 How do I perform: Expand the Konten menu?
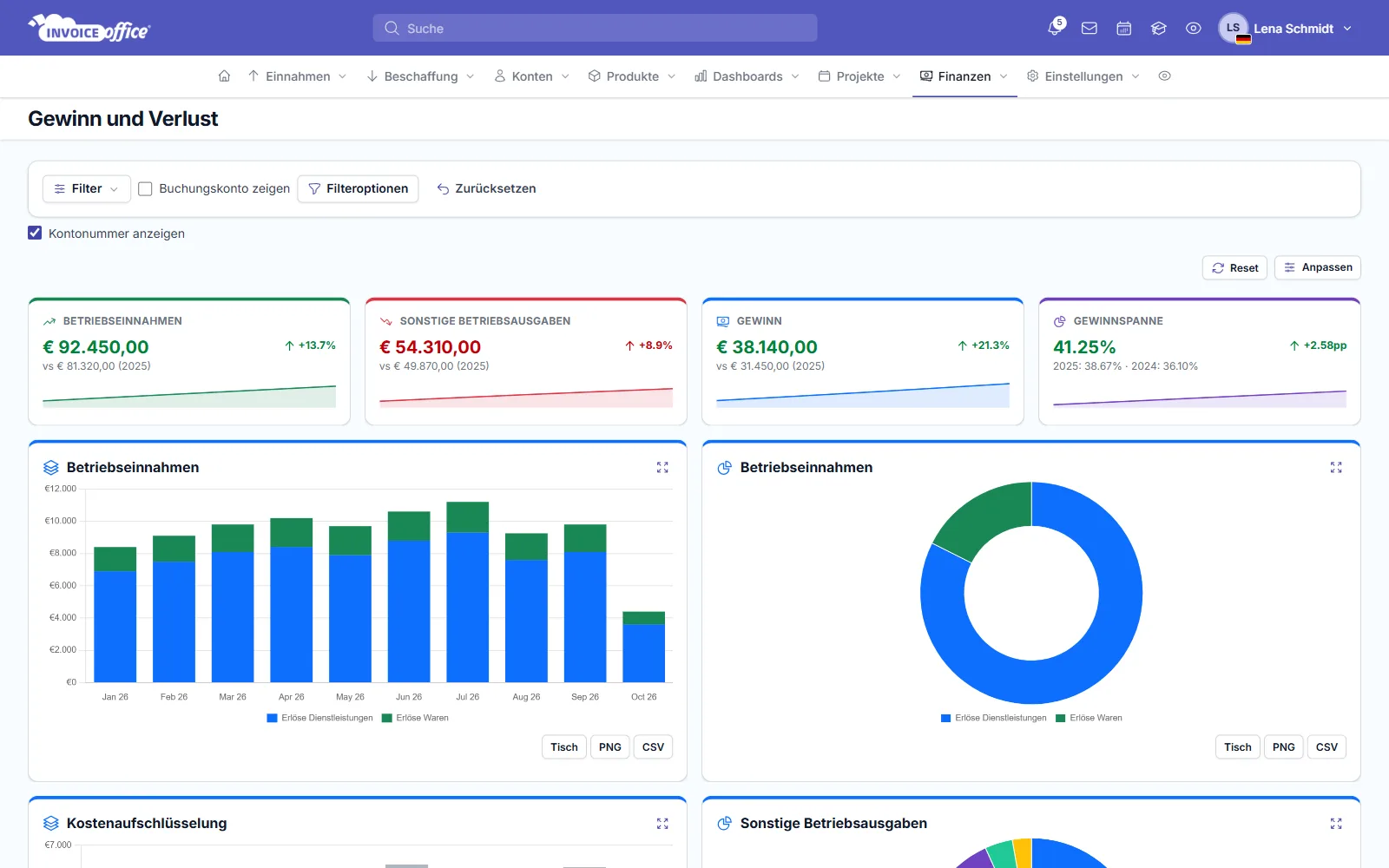532,76
